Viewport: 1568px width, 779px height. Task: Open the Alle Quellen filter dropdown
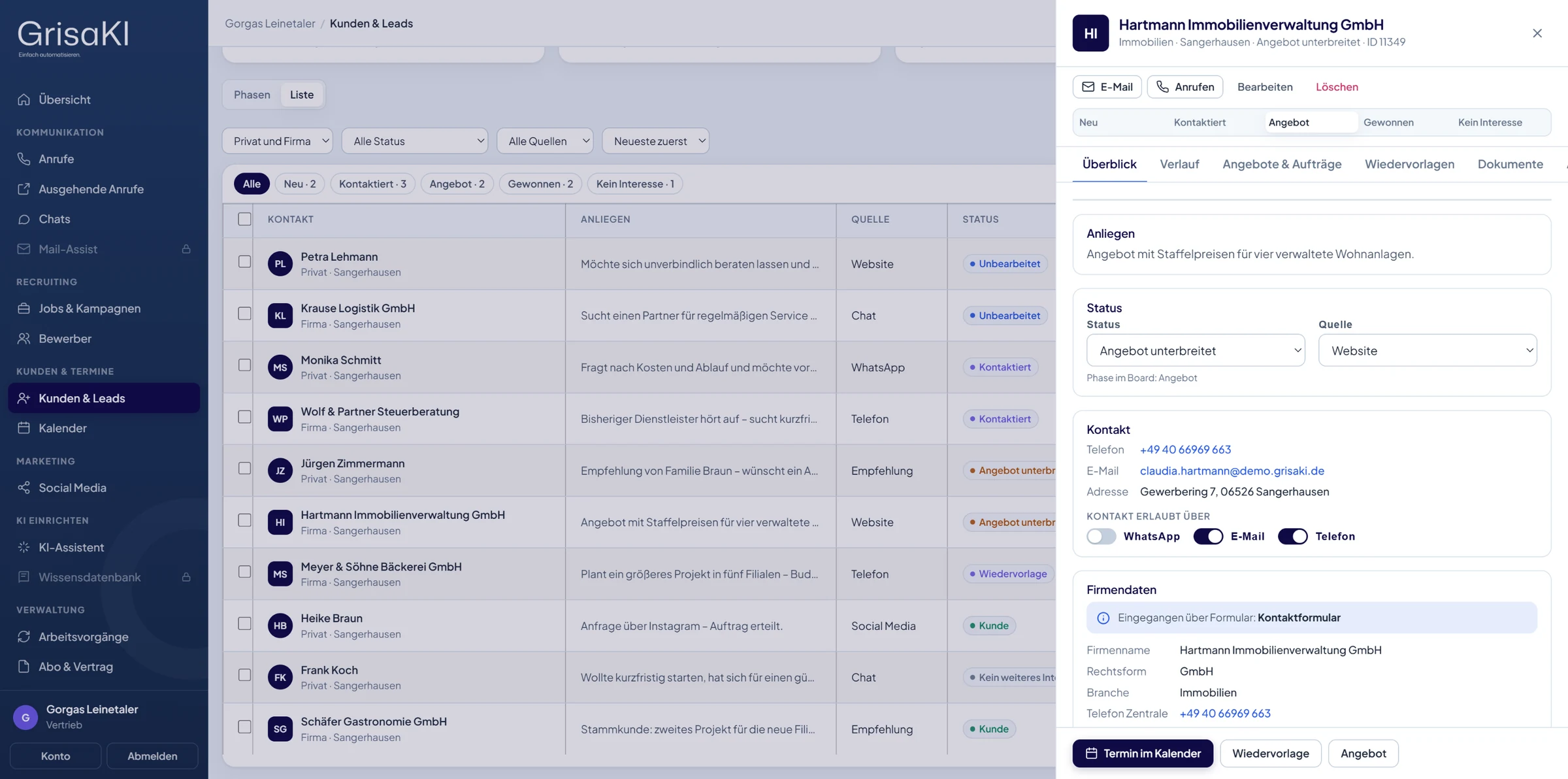(545, 141)
